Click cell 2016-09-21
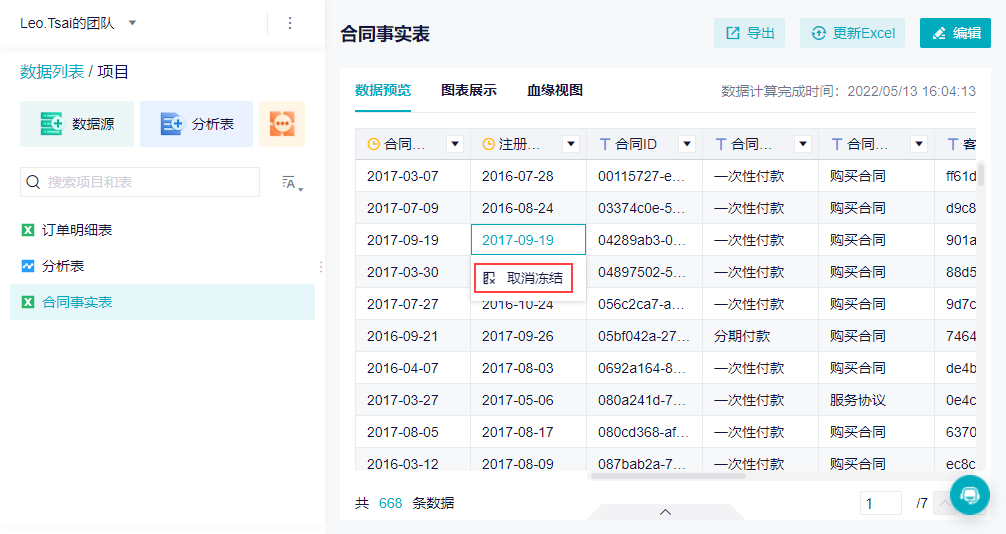This screenshot has height=534, width=1006. click(413, 336)
